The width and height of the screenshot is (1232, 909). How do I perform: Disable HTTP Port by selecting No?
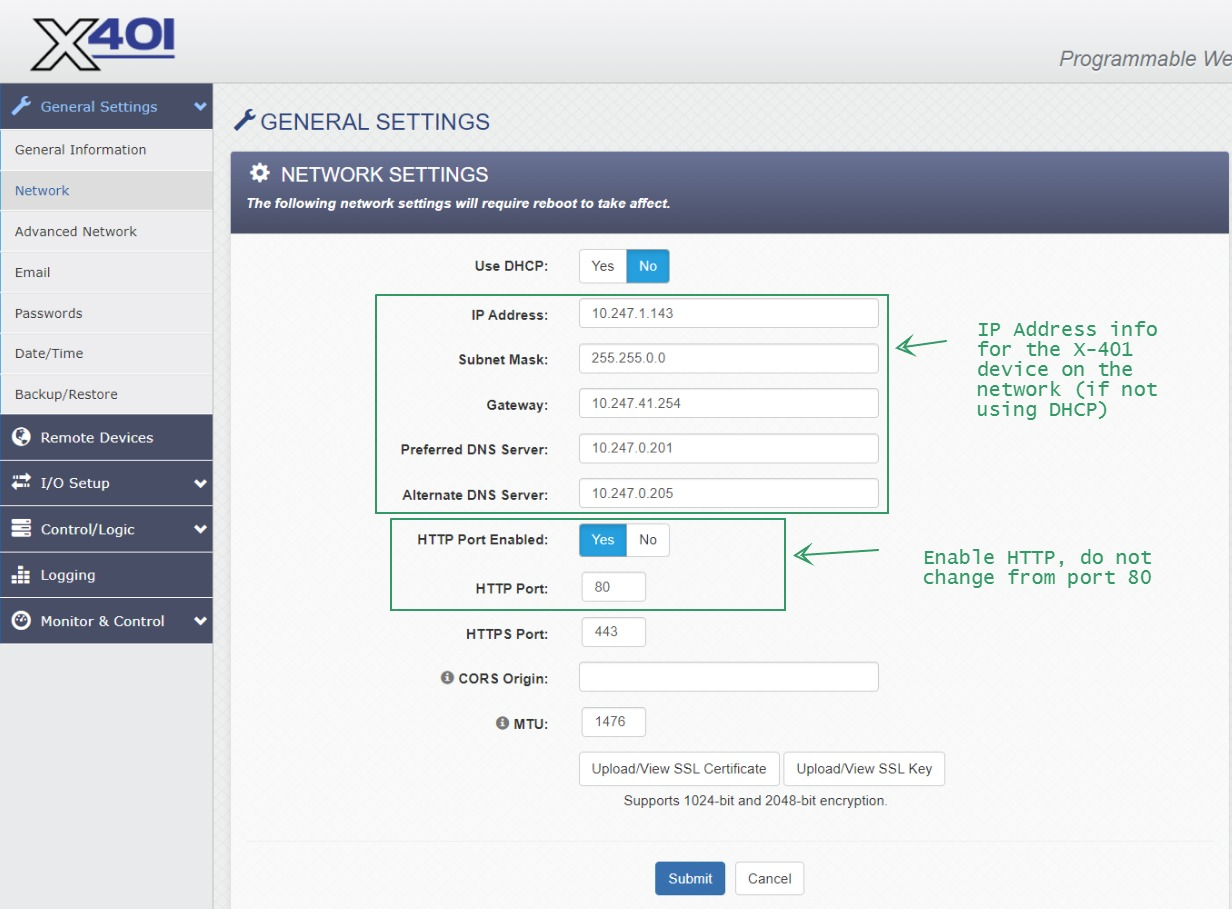648,540
